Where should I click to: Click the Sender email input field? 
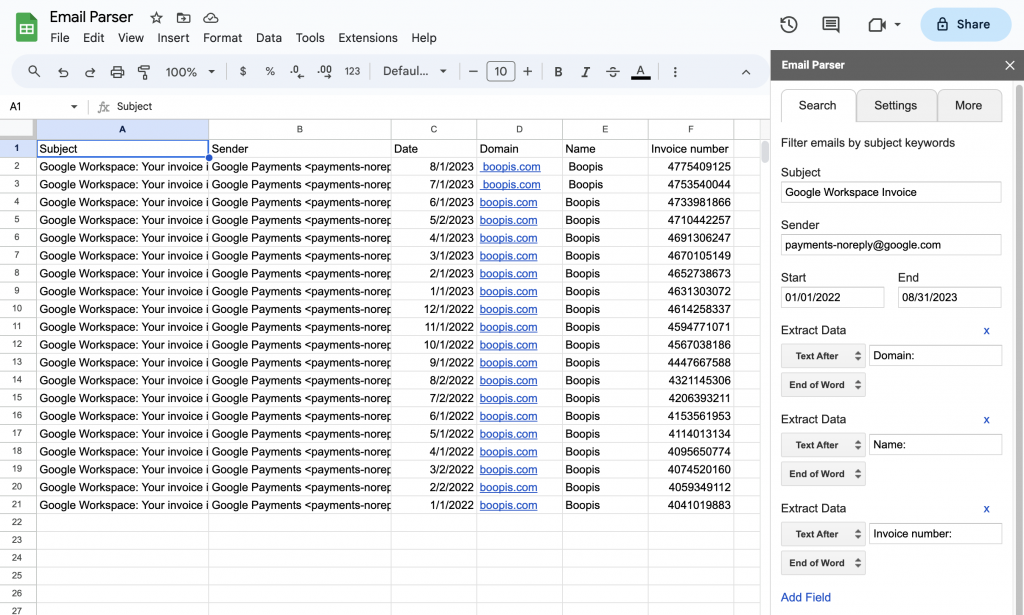coord(891,245)
